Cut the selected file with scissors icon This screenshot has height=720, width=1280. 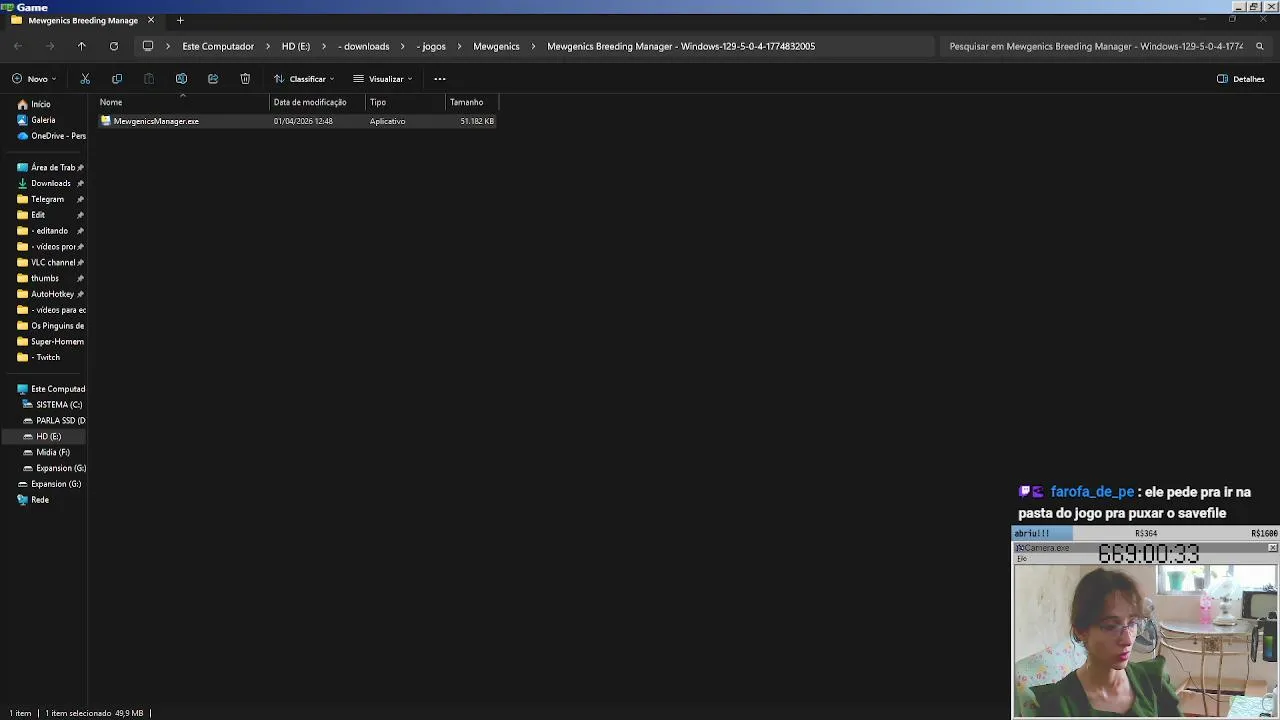85,79
